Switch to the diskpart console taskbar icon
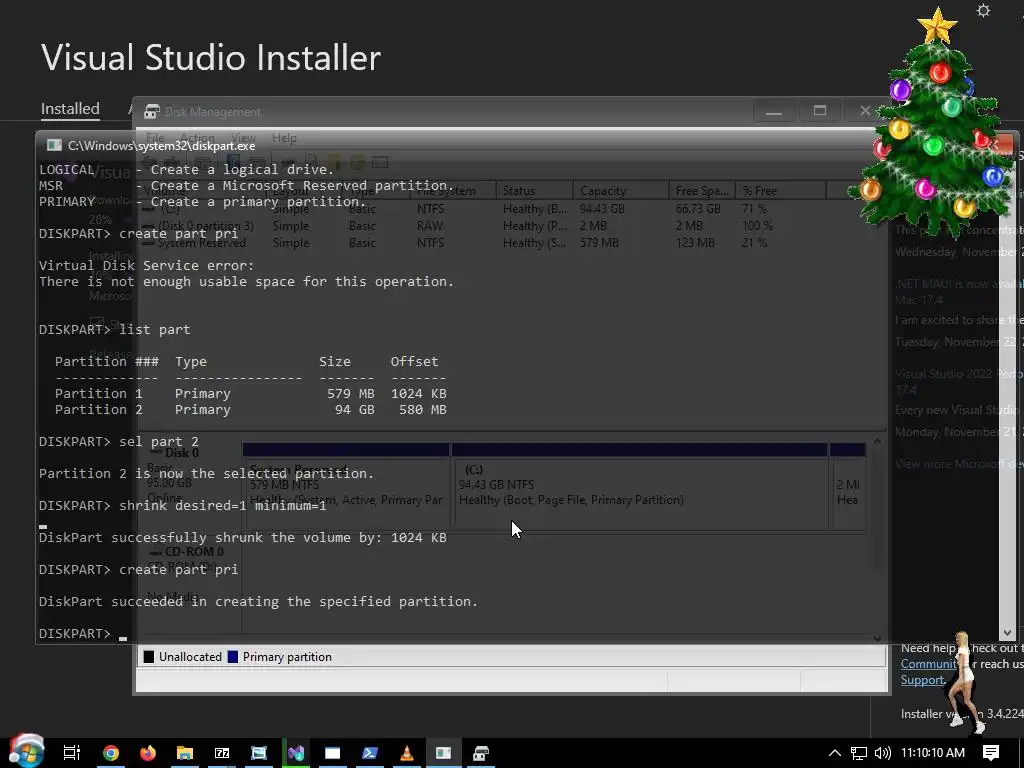This screenshot has width=1024, height=768. point(443,753)
